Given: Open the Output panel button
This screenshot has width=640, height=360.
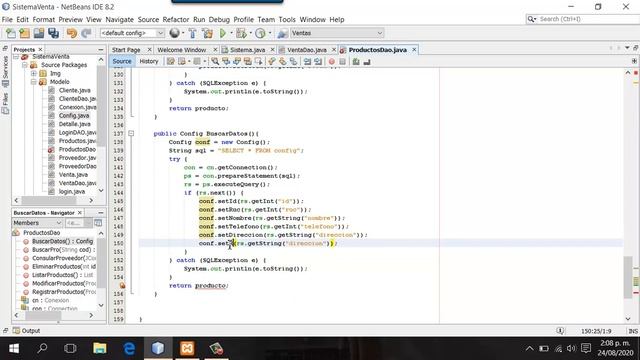Looking at the screenshot, I should pos(27,331).
